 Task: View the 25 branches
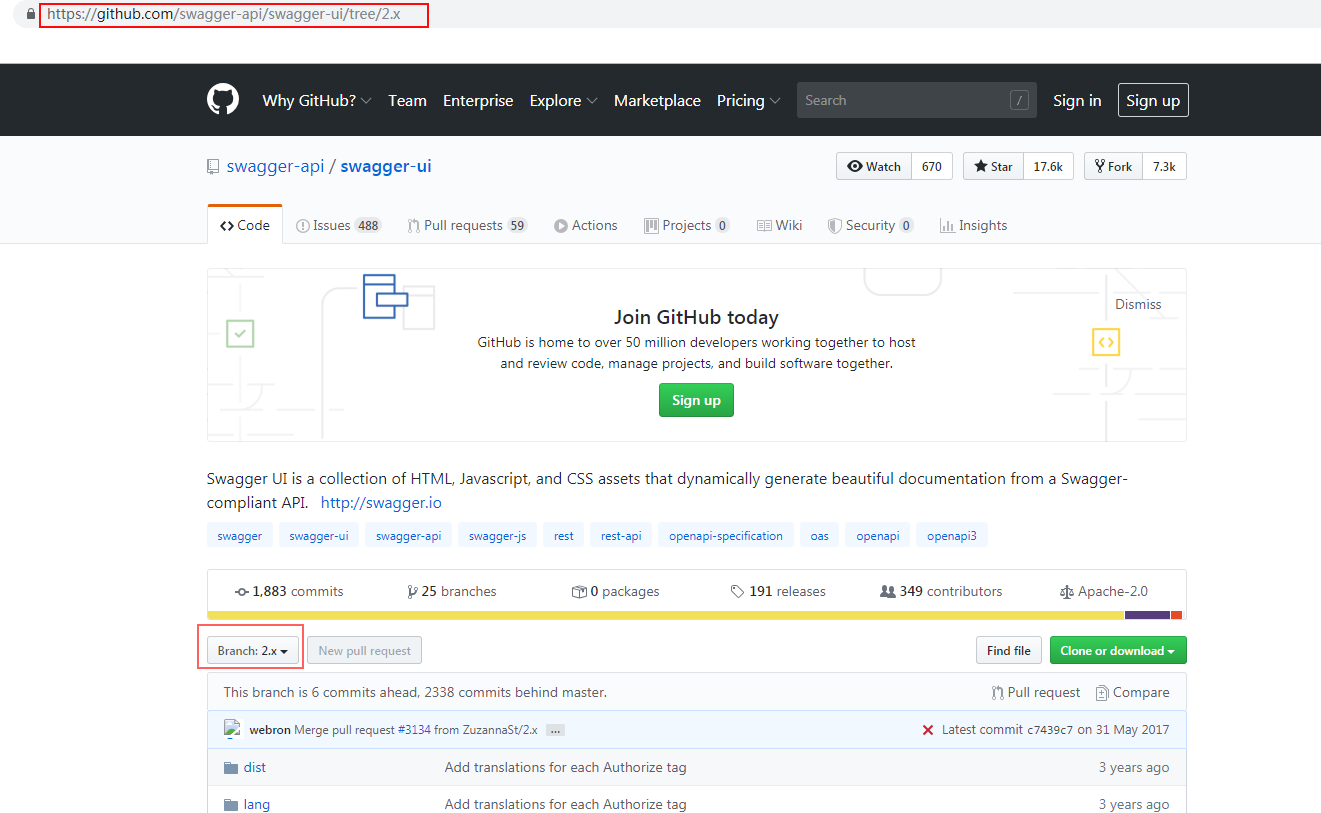pyautogui.click(x=452, y=591)
